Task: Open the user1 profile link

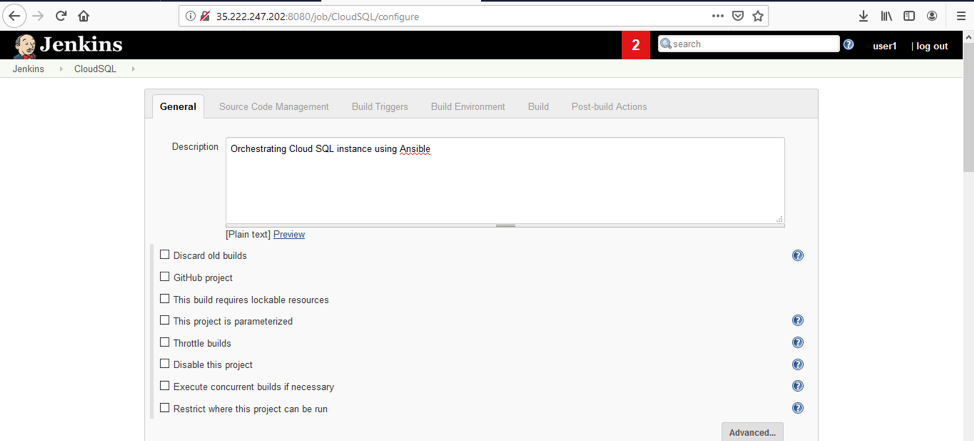Action: click(x=885, y=46)
